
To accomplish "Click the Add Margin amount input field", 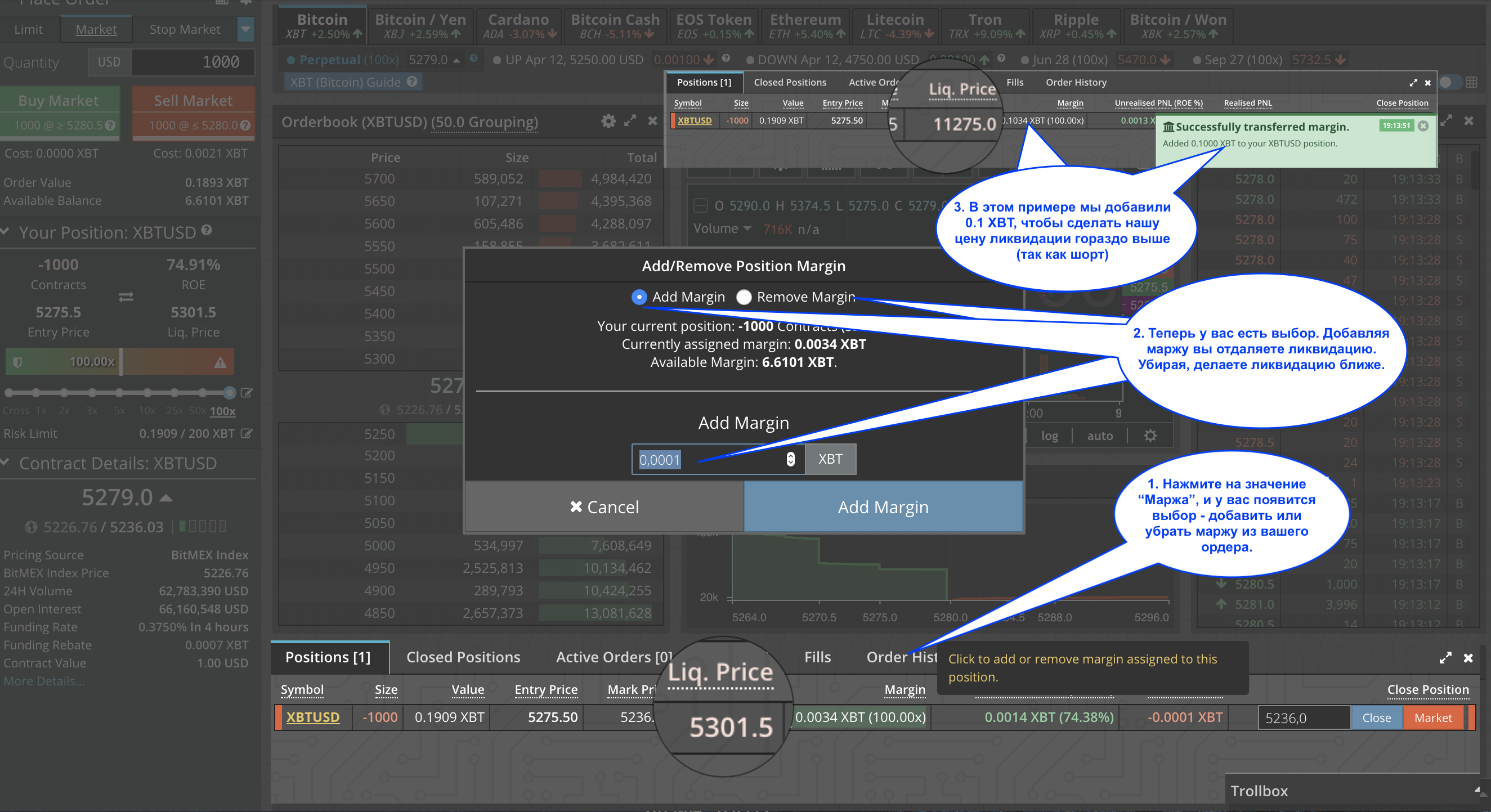I will pyautogui.click(x=718, y=460).
